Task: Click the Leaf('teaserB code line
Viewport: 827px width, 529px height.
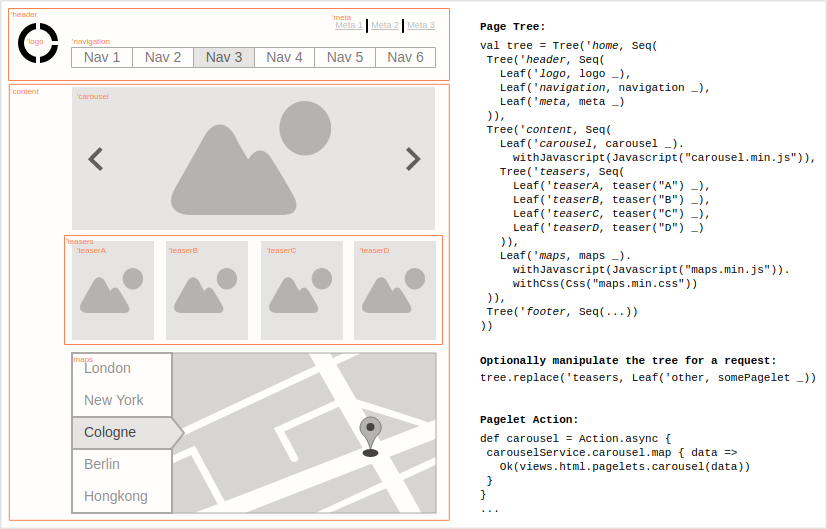Action: point(611,200)
